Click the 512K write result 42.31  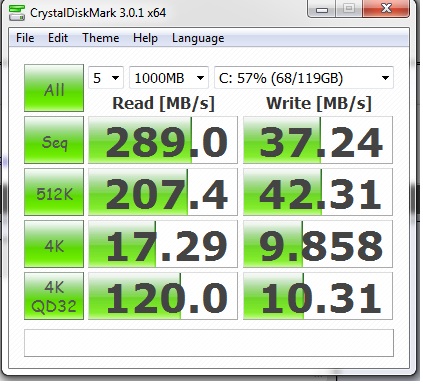click(x=318, y=192)
